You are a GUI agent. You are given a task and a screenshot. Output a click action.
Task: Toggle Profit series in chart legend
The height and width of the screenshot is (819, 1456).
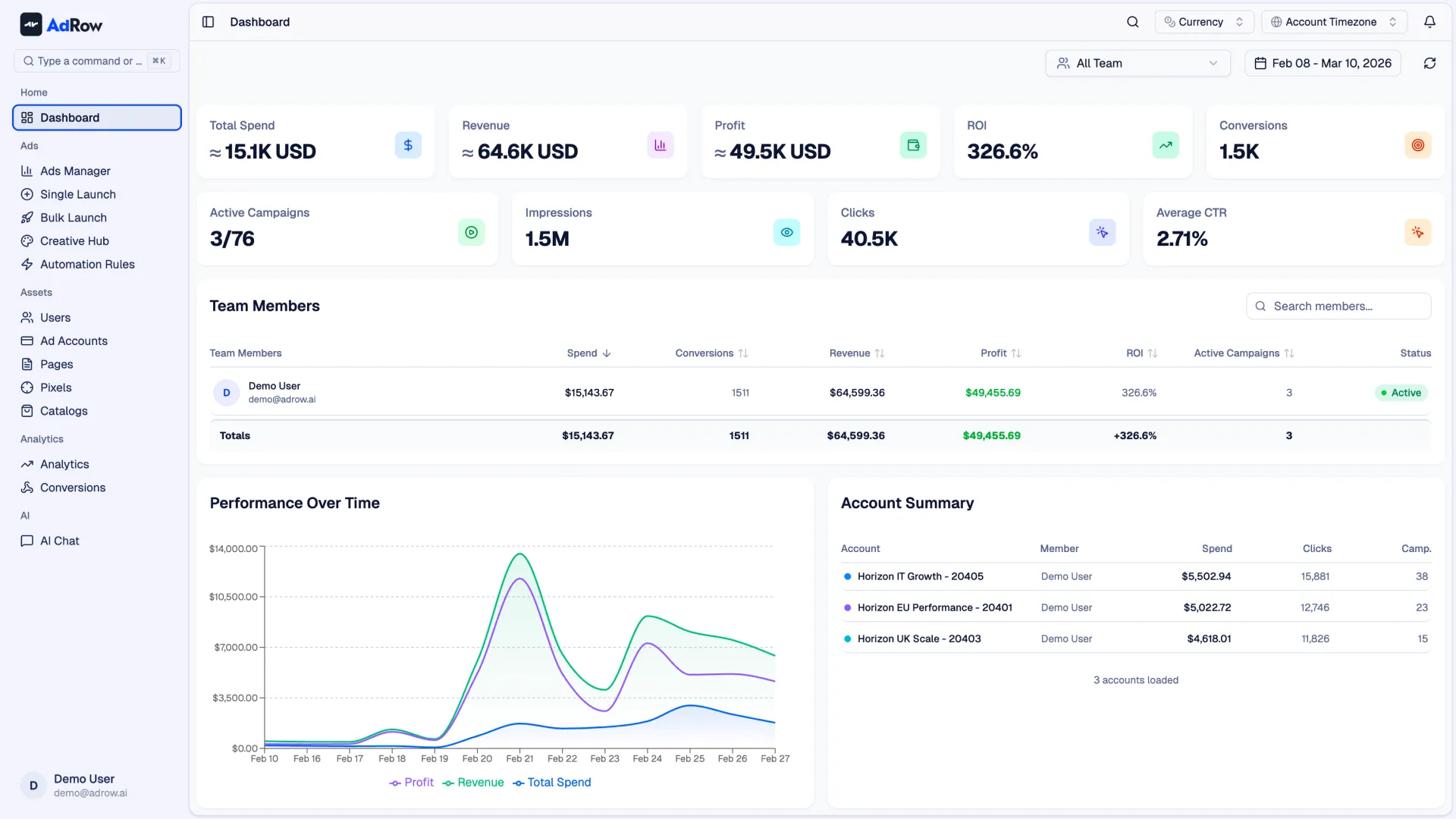click(412, 783)
